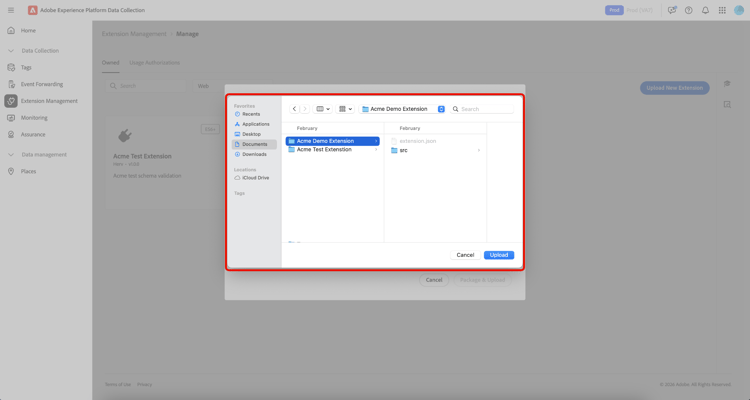Click the file dialog Search field
This screenshot has height=400, width=750.
point(482,109)
